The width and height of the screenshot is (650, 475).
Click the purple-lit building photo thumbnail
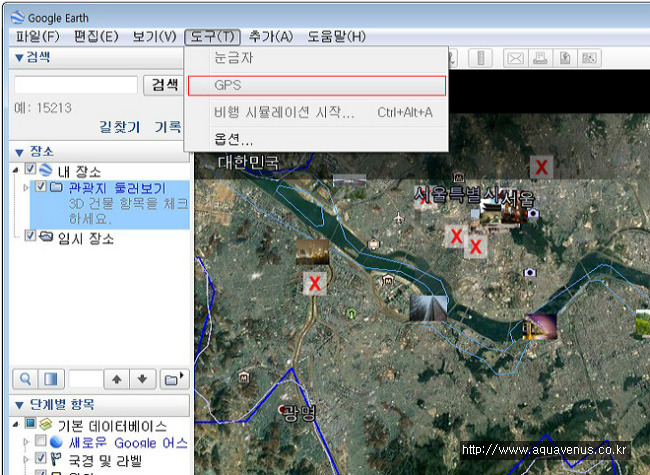point(539,327)
